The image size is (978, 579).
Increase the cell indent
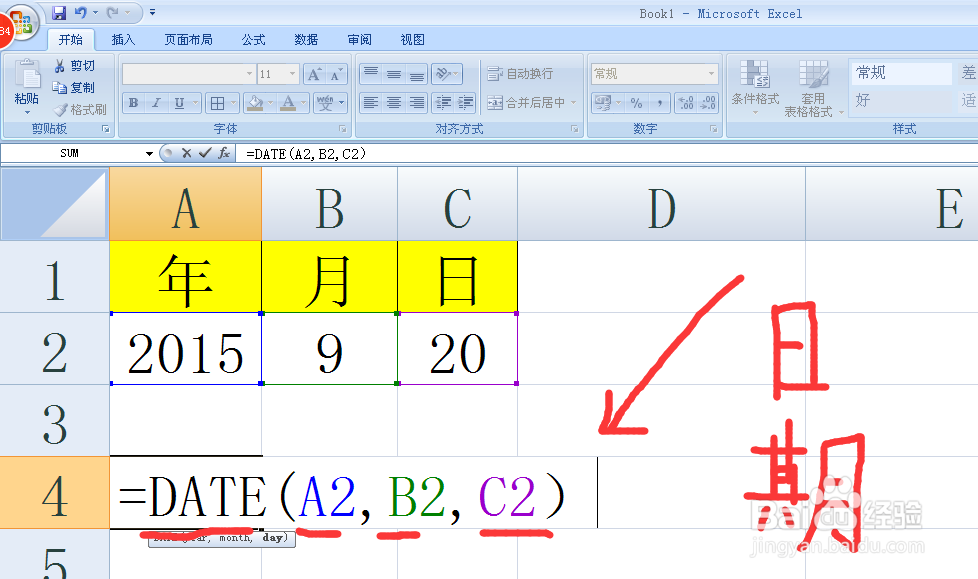pyautogui.click(x=465, y=103)
